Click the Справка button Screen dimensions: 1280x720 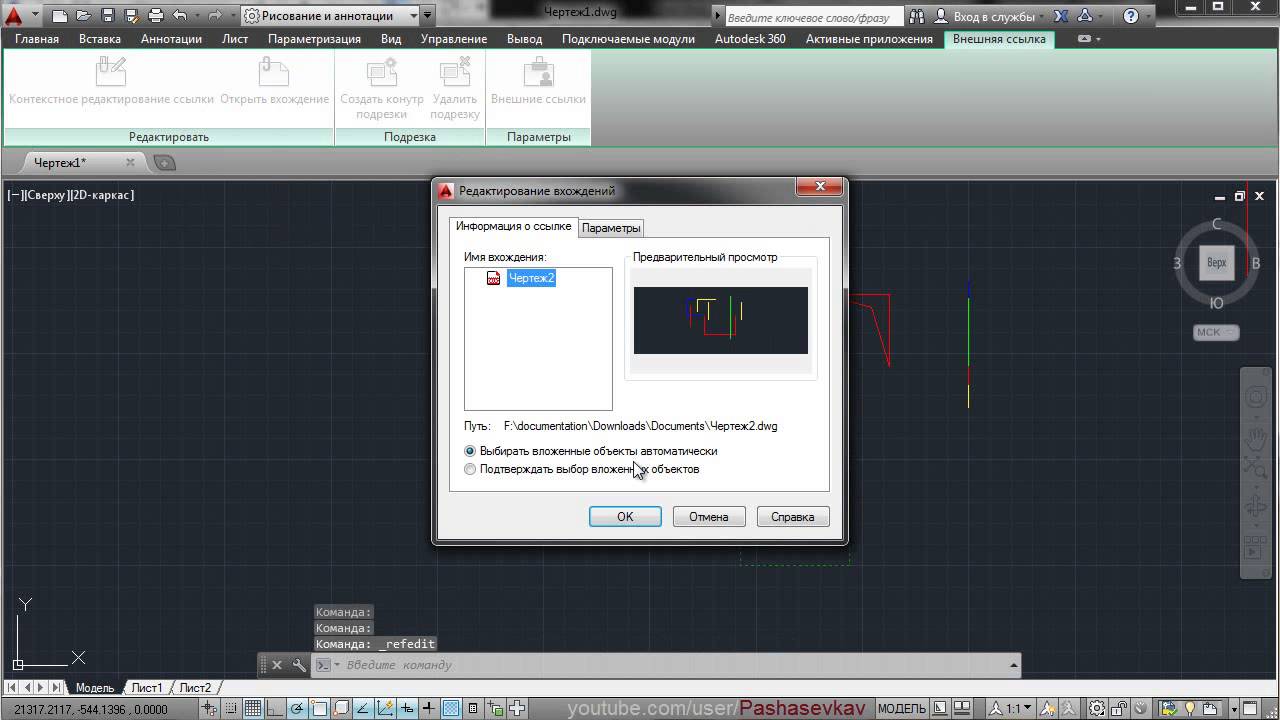coord(793,517)
